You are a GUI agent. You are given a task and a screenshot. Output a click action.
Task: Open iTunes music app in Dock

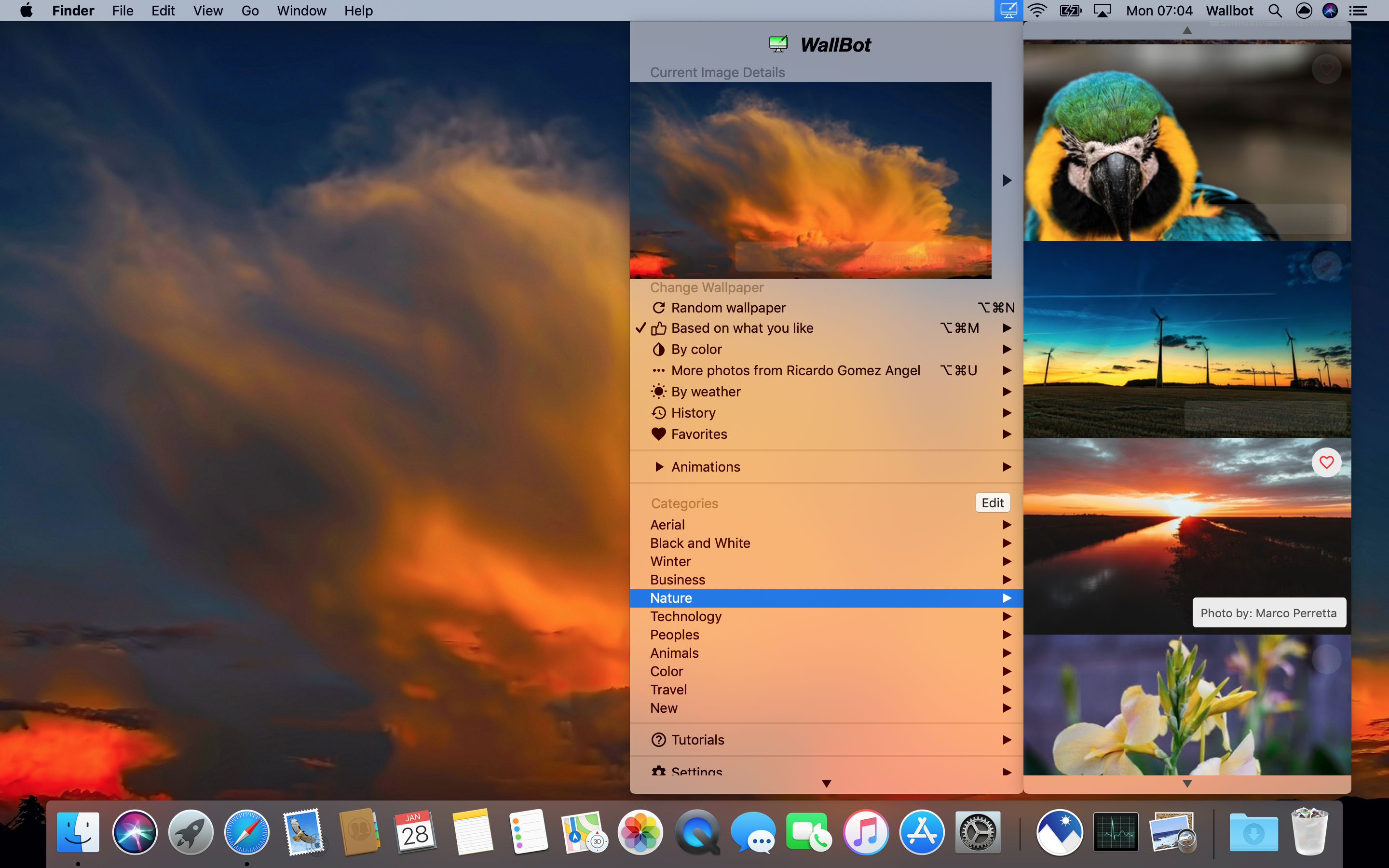click(x=866, y=832)
